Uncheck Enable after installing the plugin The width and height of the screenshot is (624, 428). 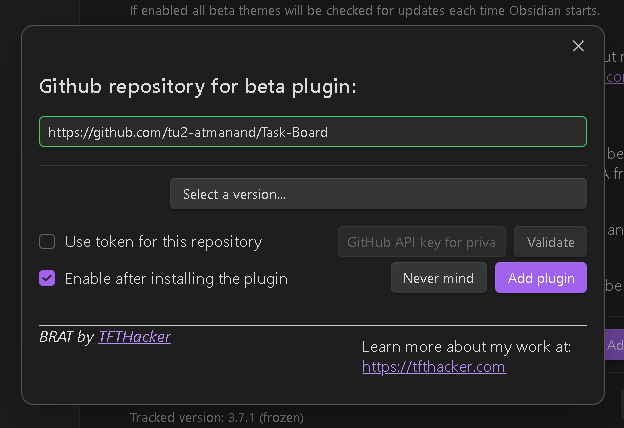coord(47,278)
